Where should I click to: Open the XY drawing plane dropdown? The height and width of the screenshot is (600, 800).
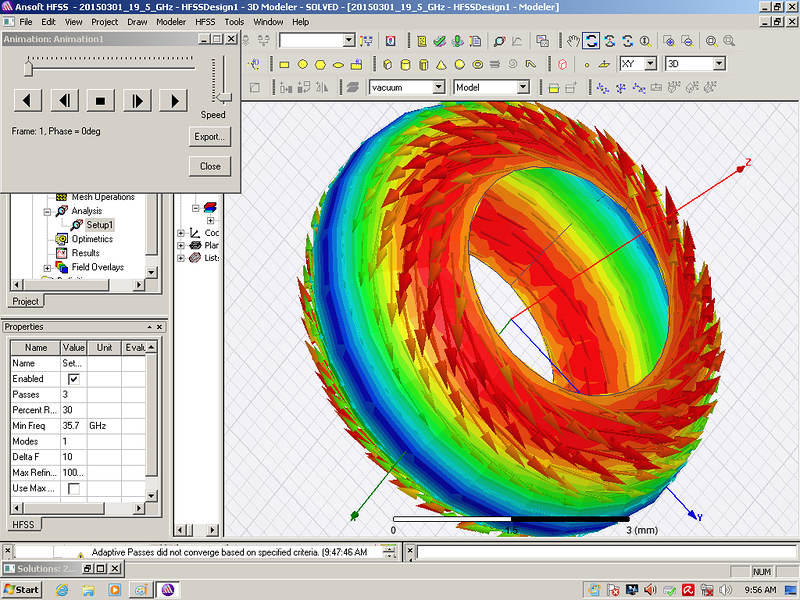click(x=650, y=64)
